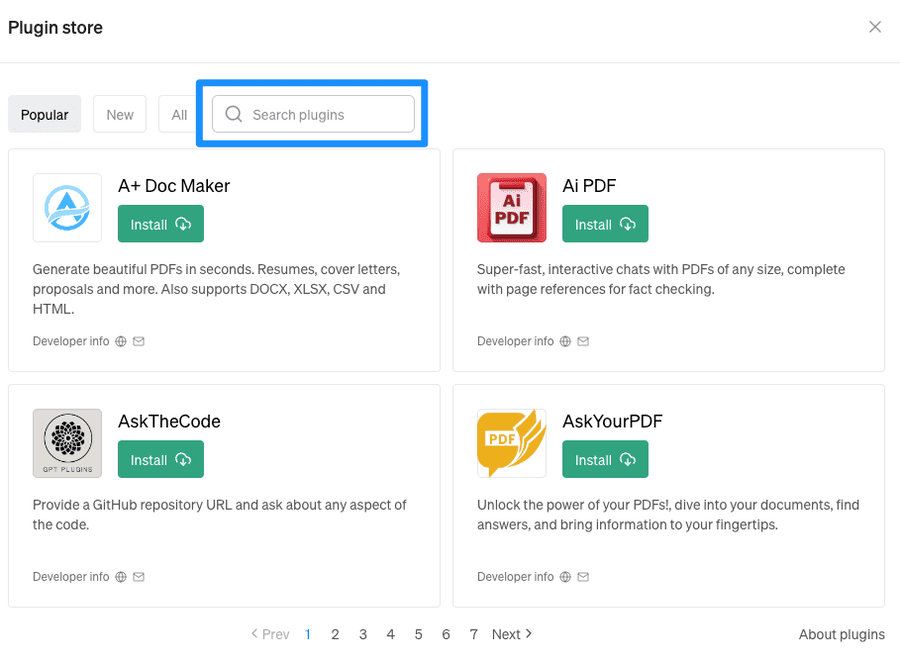Viewport: 900px width, 661px height.
Task: Click the A+ Doc Maker plugin logo
Action: click(x=67, y=208)
